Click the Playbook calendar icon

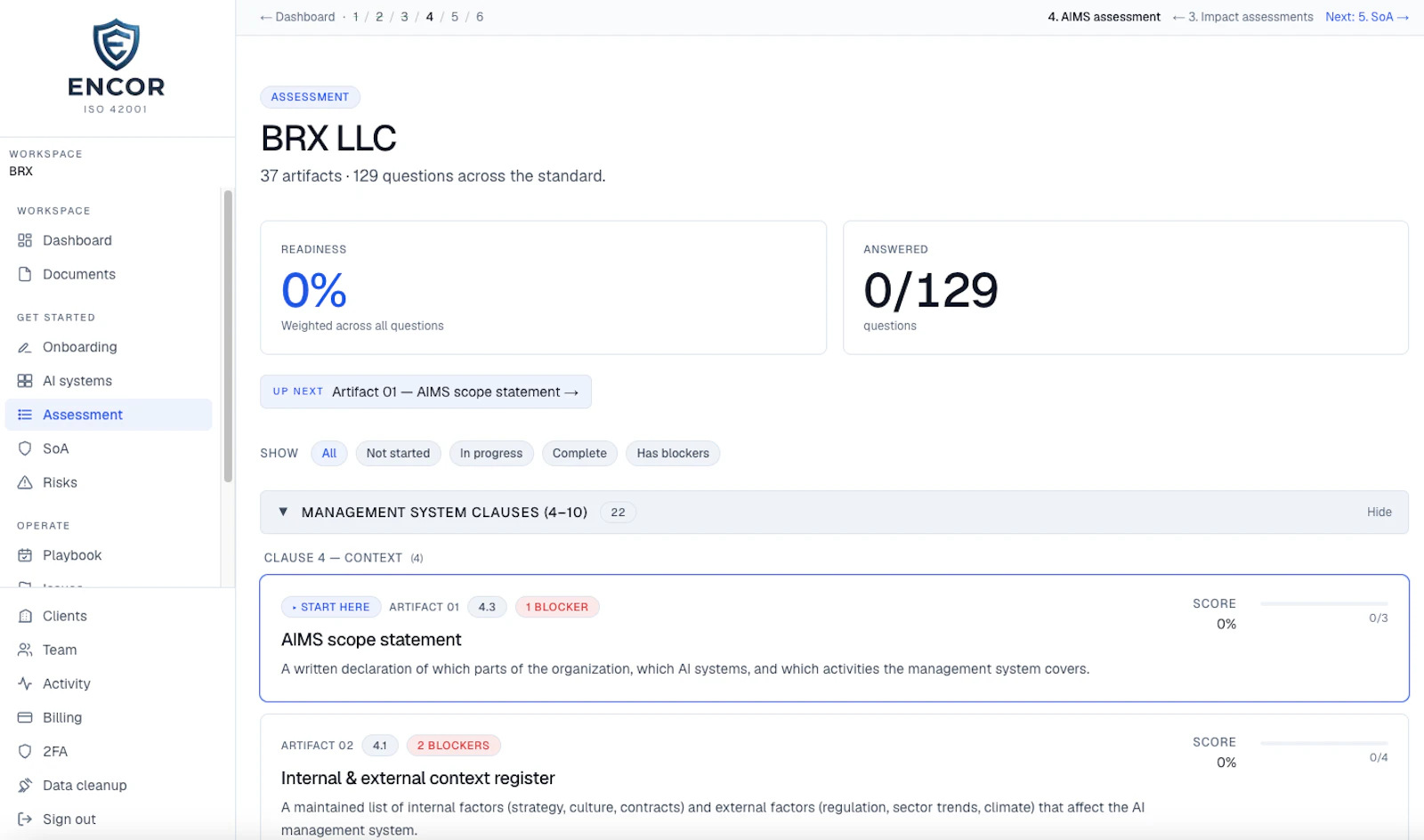click(x=25, y=555)
